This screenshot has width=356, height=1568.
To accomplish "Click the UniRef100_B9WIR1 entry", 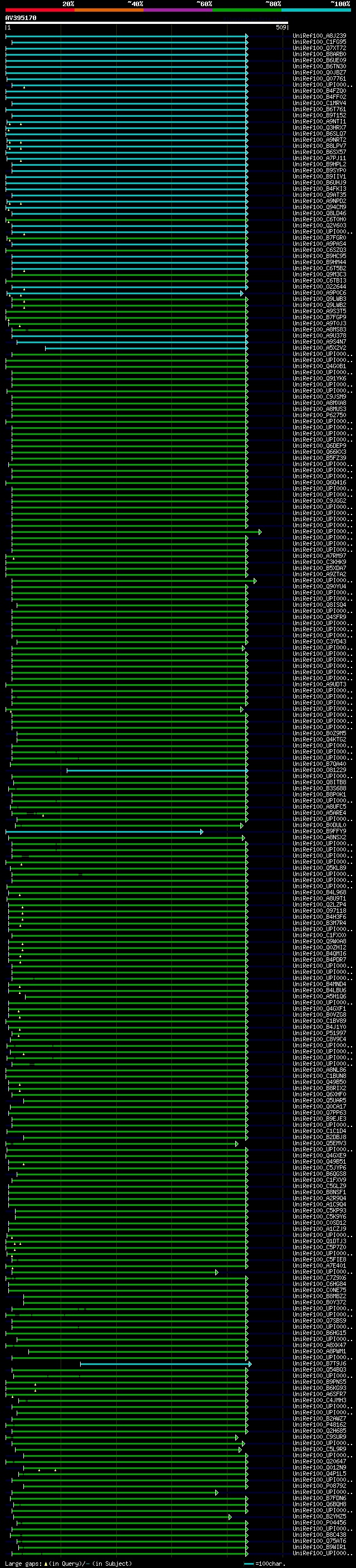I will (319, 1547).
